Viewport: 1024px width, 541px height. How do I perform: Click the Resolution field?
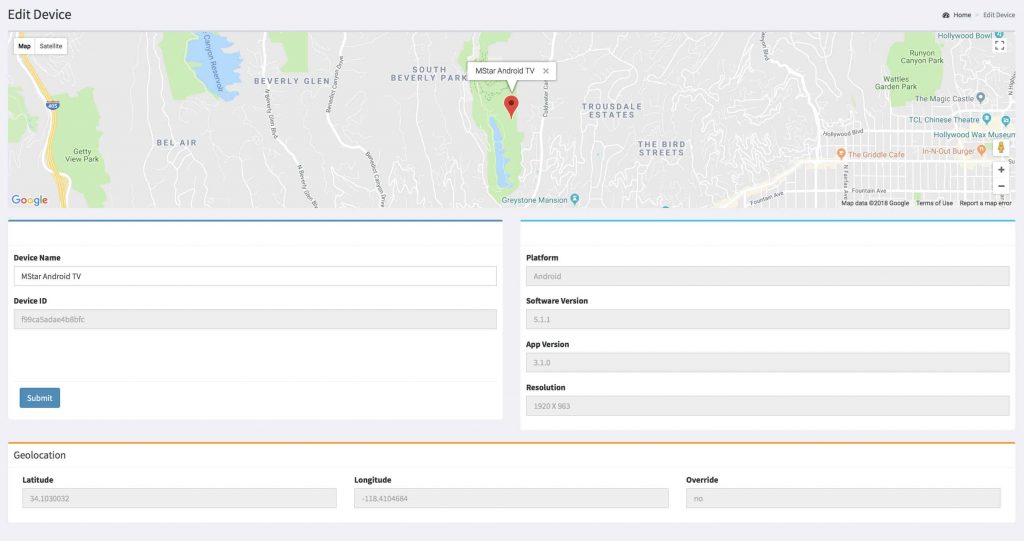tap(767, 406)
